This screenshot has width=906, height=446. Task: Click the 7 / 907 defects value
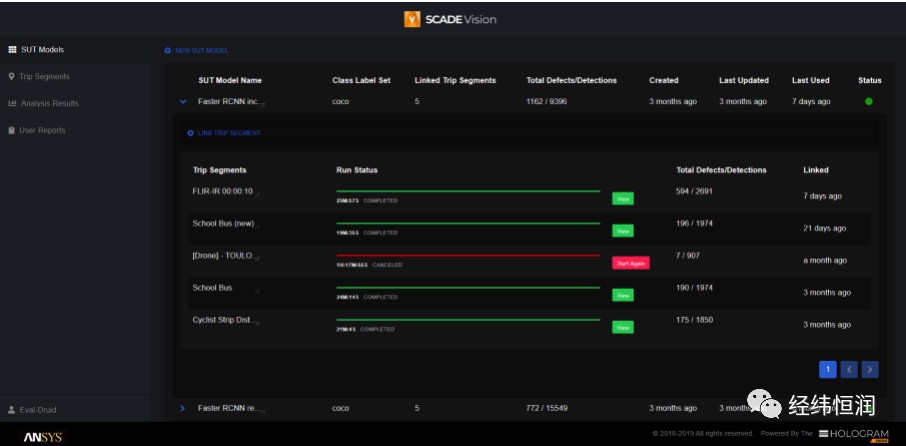pyautogui.click(x=688, y=255)
